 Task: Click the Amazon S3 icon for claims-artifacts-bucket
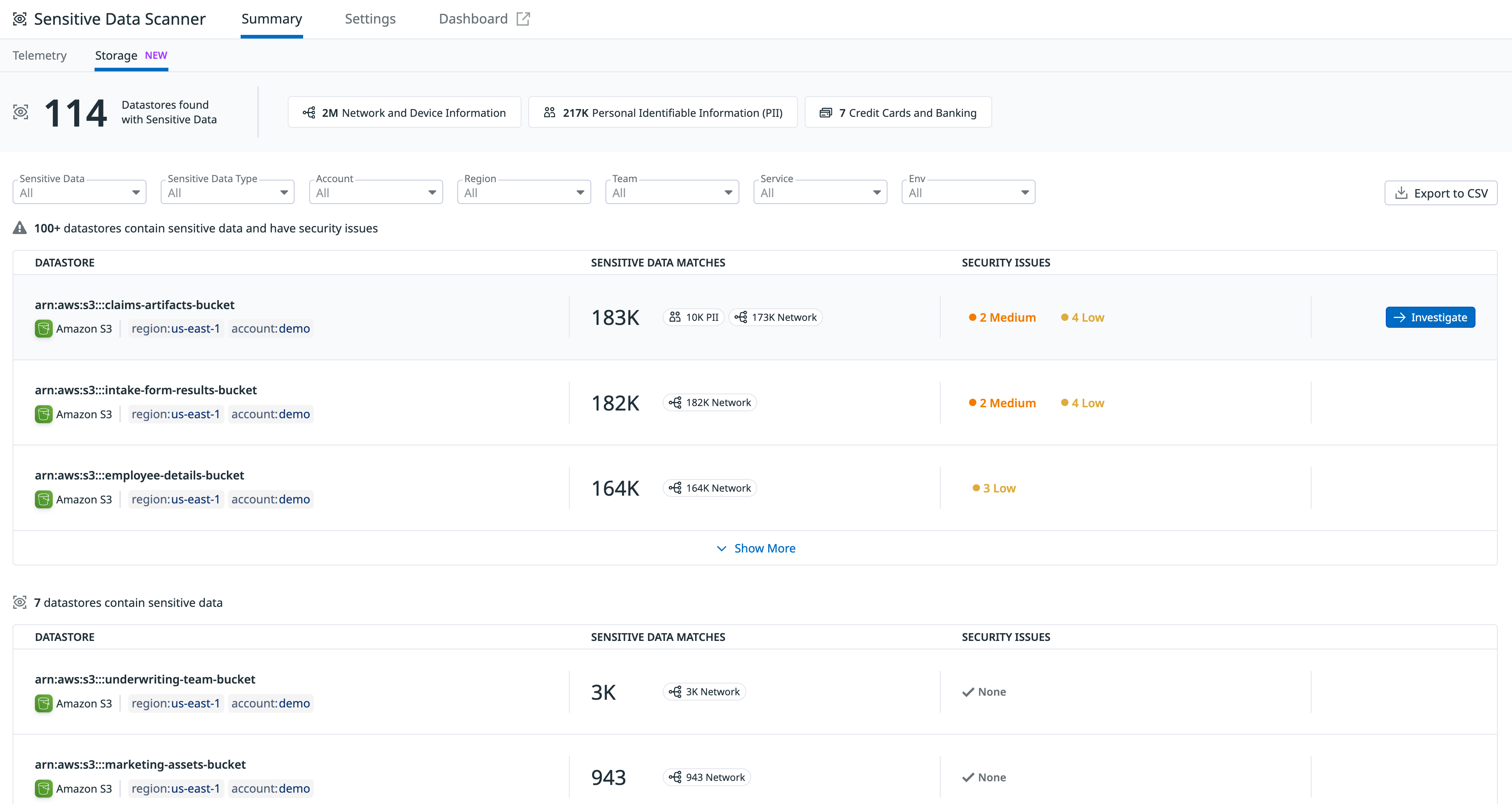coord(43,329)
